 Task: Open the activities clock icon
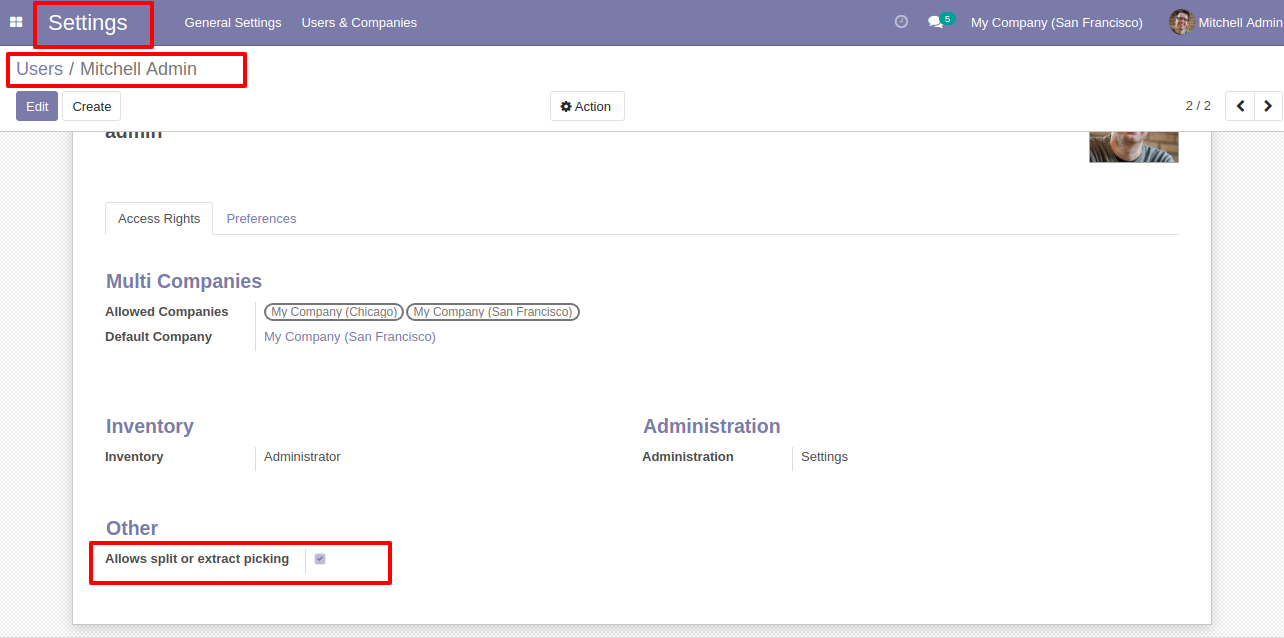(x=901, y=21)
